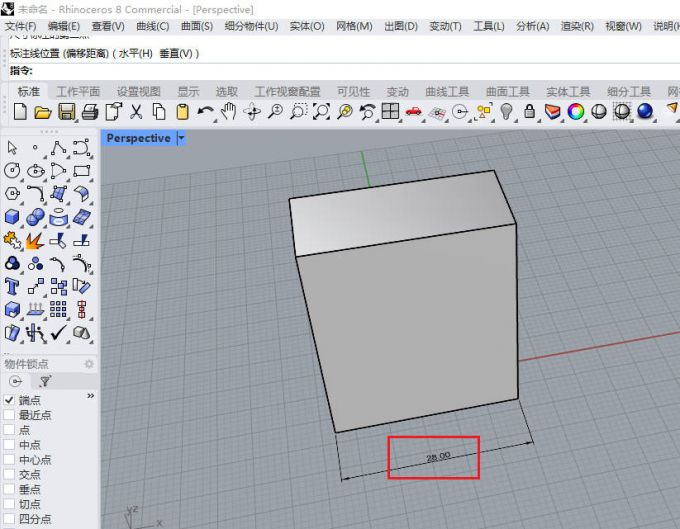The height and width of the screenshot is (529, 680).
Task: Select the Boolean union spheres tool
Action: click(35, 217)
